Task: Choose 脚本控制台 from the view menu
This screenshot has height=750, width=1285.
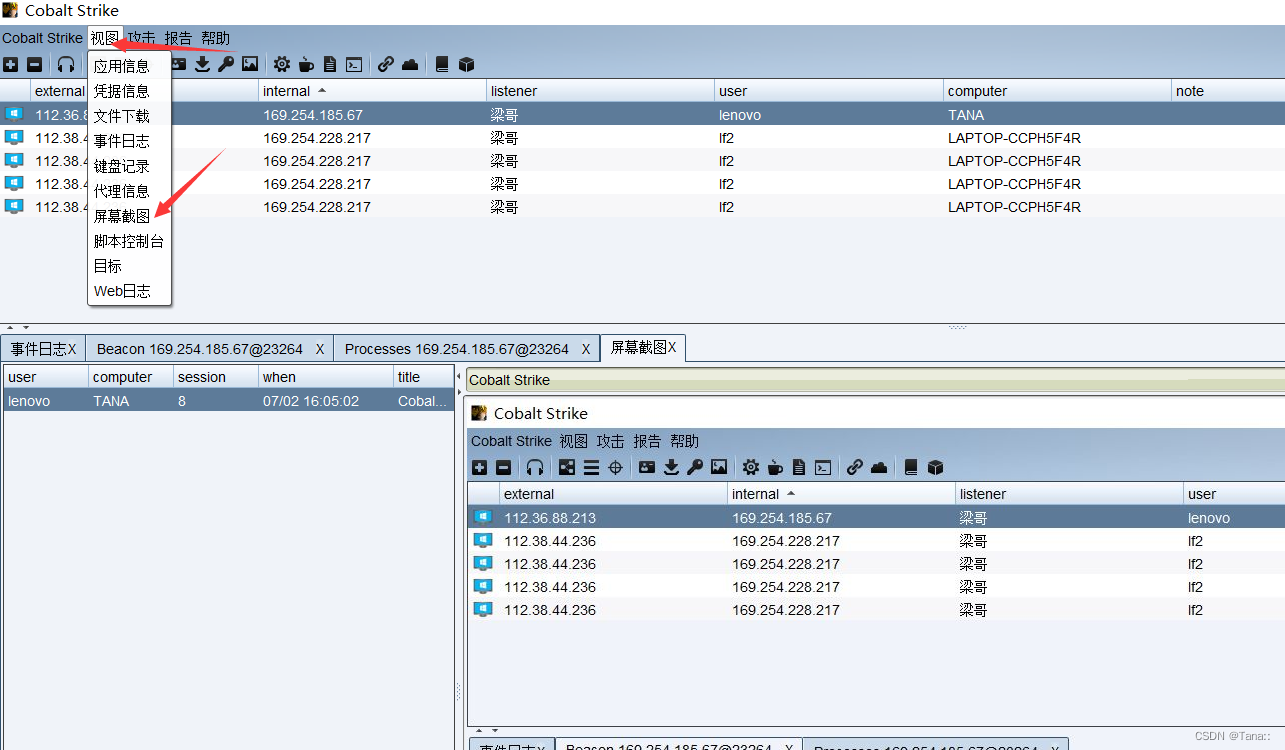Action: coord(130,241)
